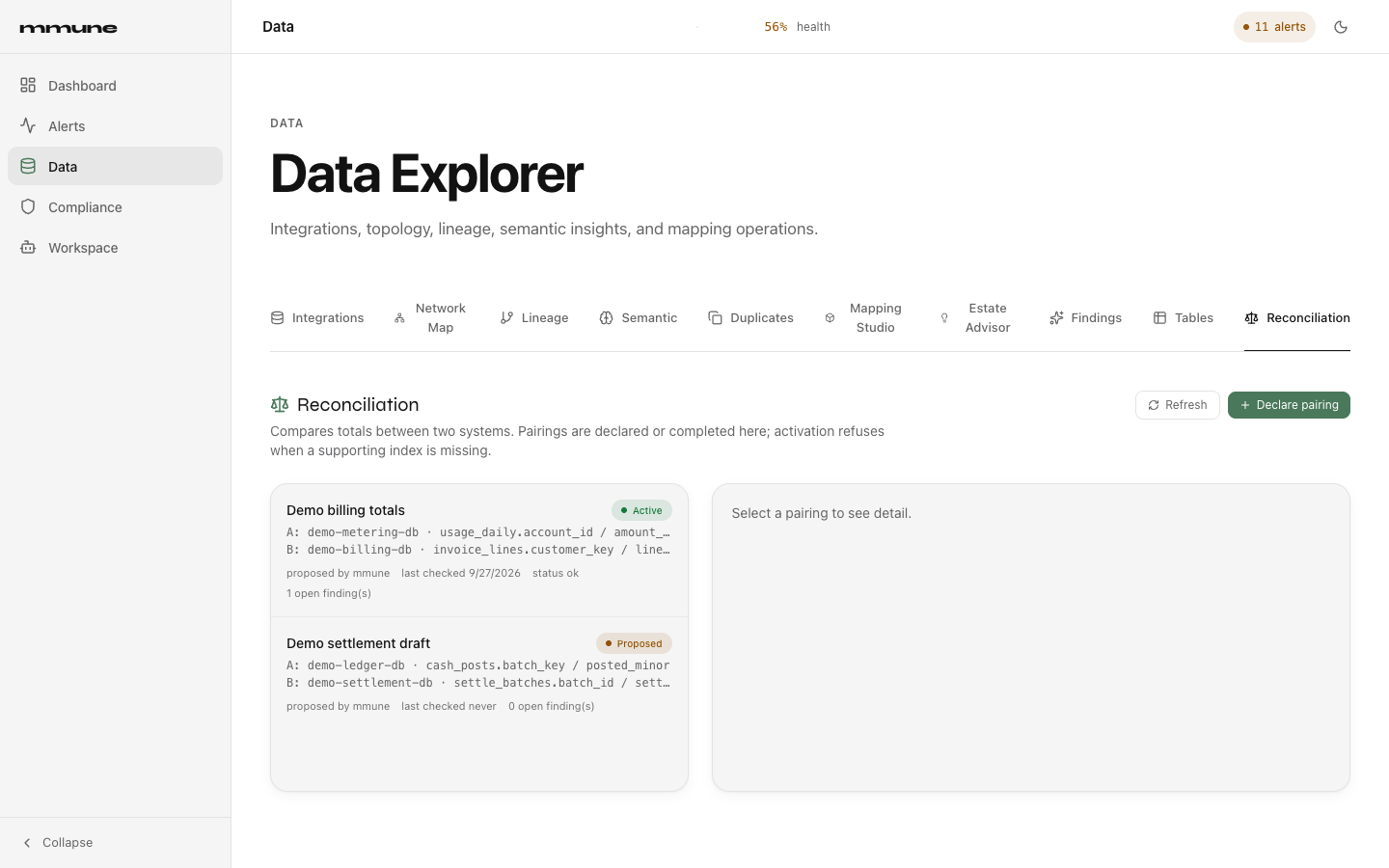The image size is (1389, 868).
Task: Switch to the Integrations tab
Action: tap(317, 318)
